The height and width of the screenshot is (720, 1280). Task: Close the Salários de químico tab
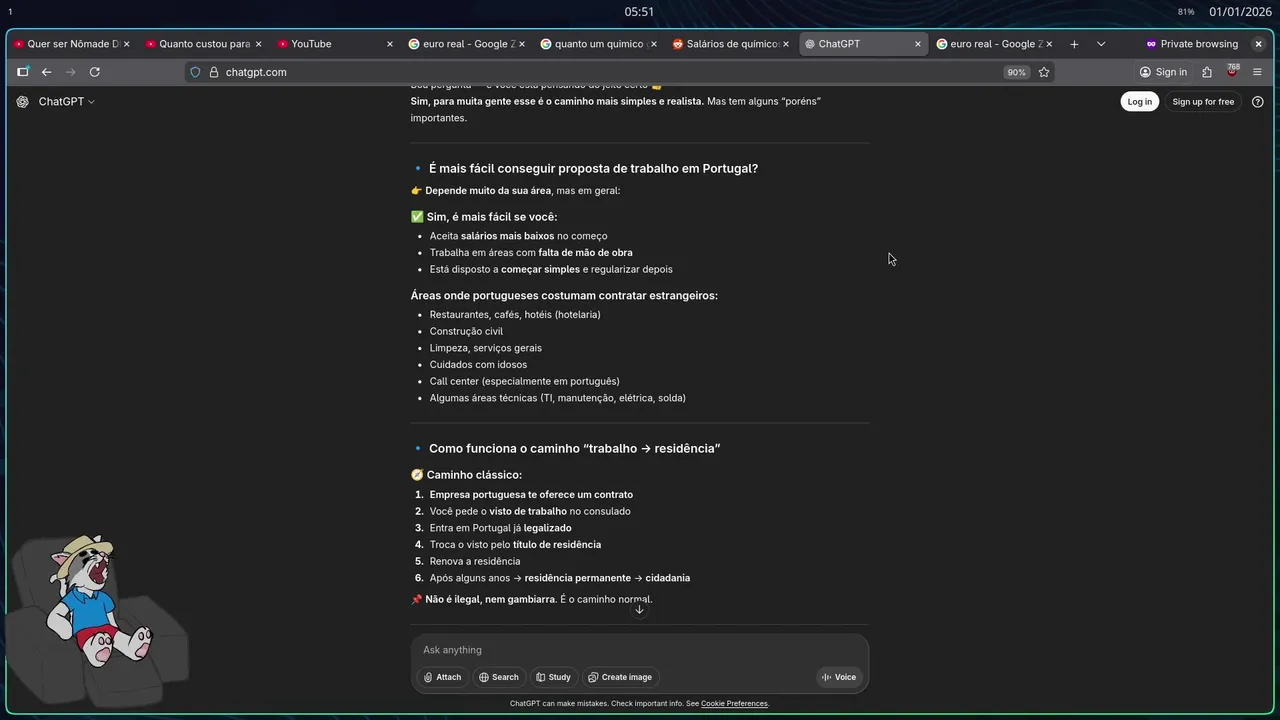(786, 44)
